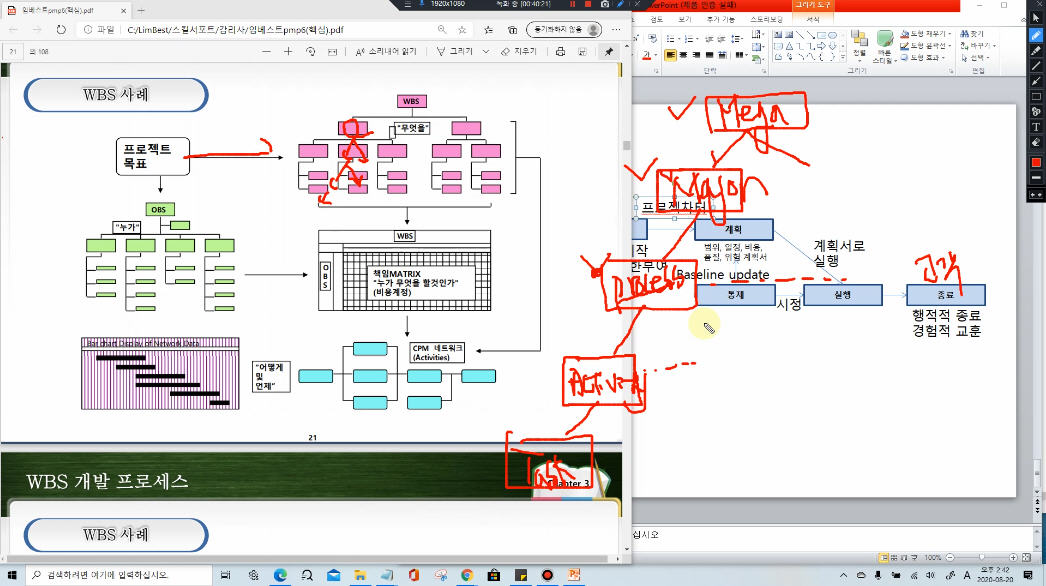Viewport: 1046px width, 586px height.
Task: Open the Arrange (정렬) dropdown
Action: pos(859,44)
